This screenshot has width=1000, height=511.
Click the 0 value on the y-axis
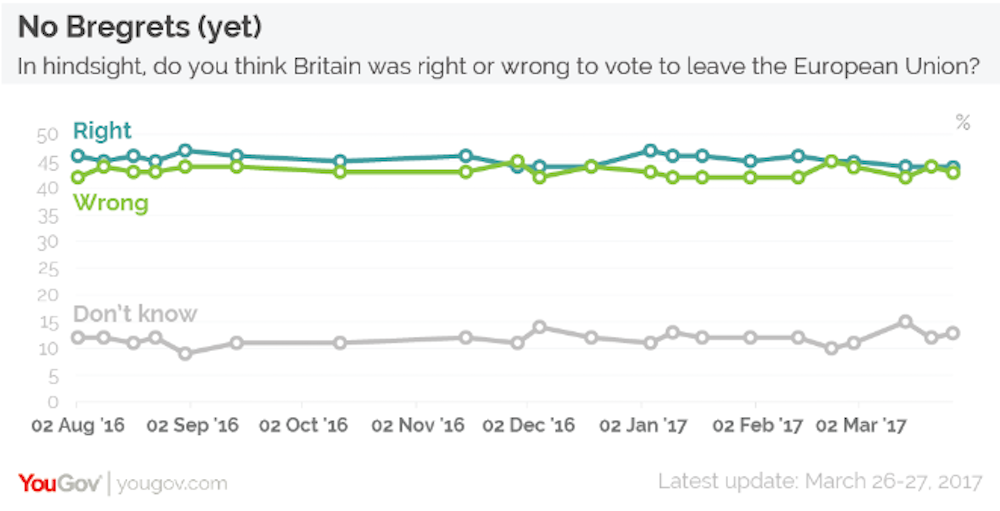pyautogui.click(x=52, y=403)
